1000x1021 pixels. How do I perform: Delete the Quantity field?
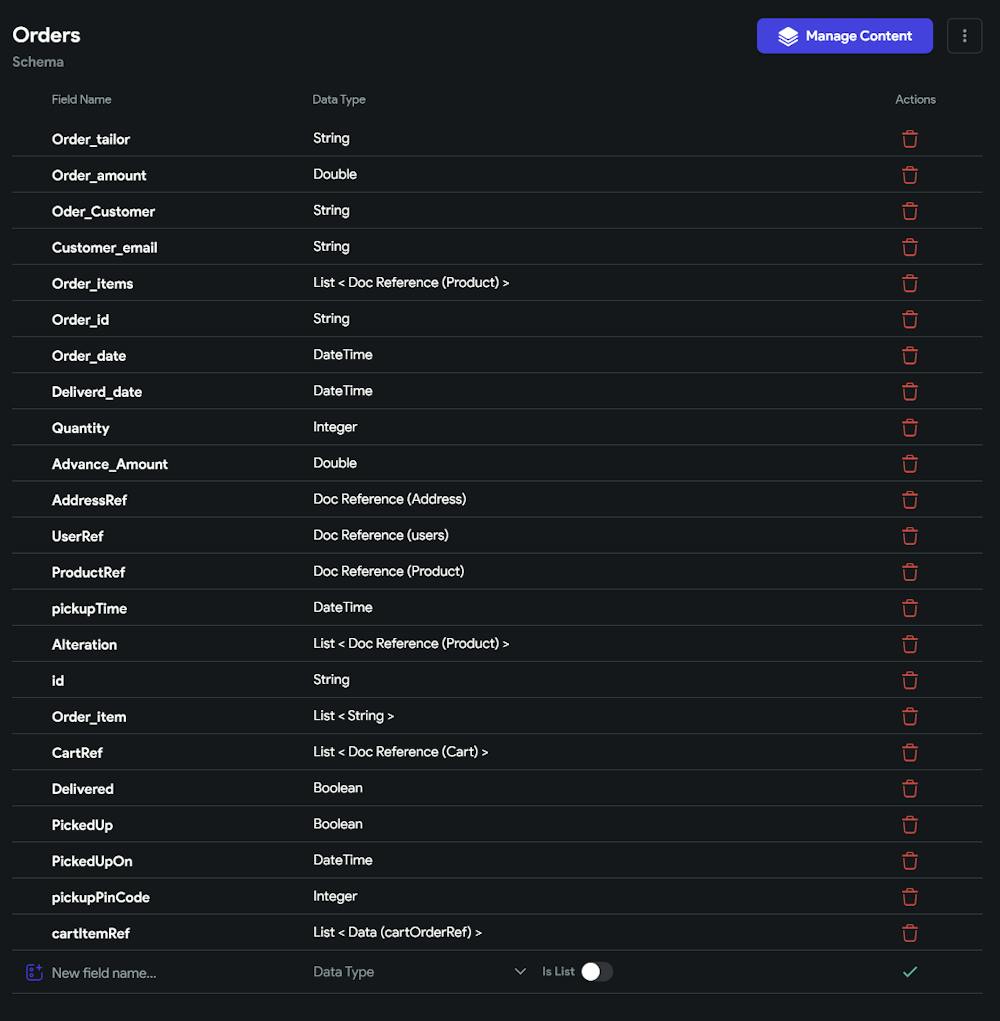pyautogui.click(x=910, y=428)
